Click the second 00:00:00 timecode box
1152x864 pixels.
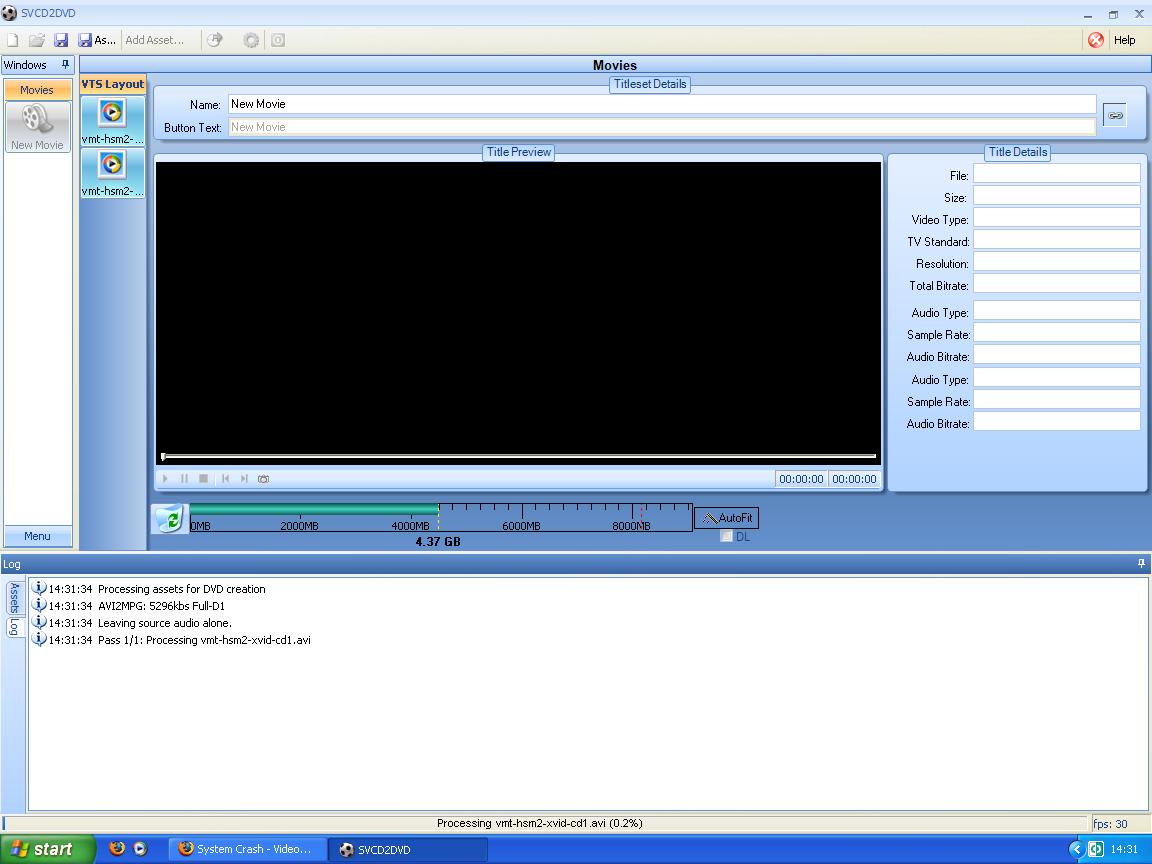[x=854, y=479]
